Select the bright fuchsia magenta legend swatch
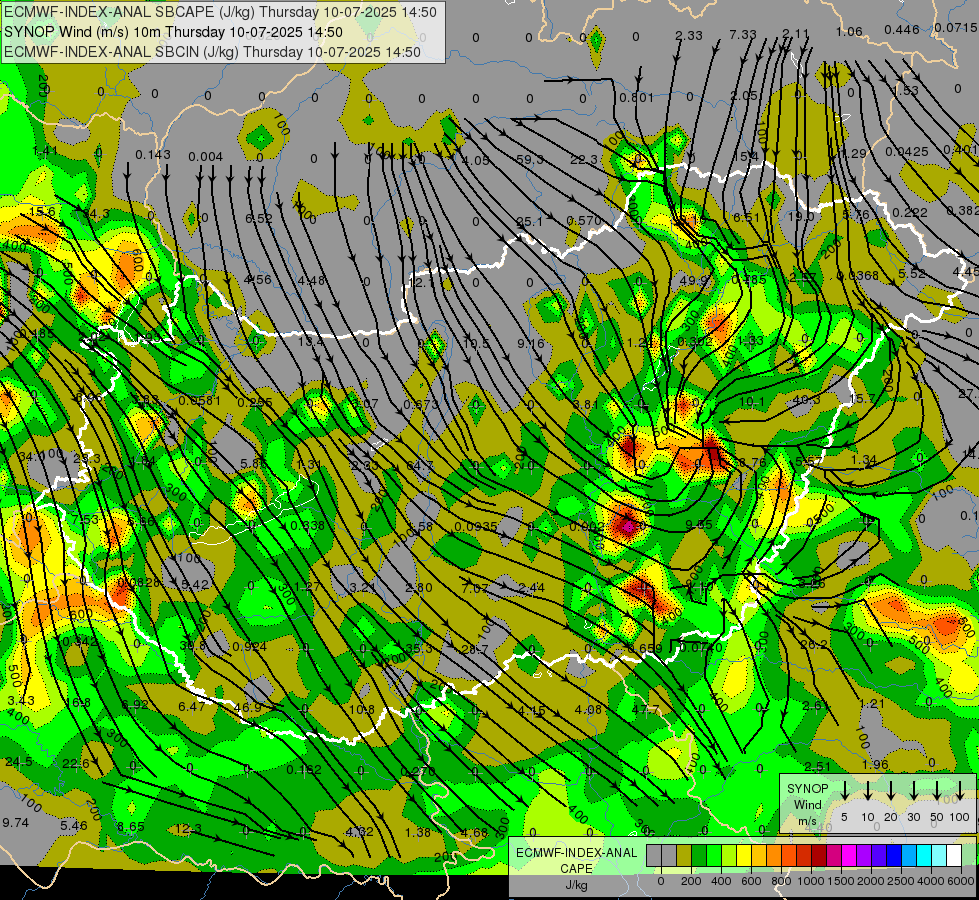 click(x=849, y=856)
